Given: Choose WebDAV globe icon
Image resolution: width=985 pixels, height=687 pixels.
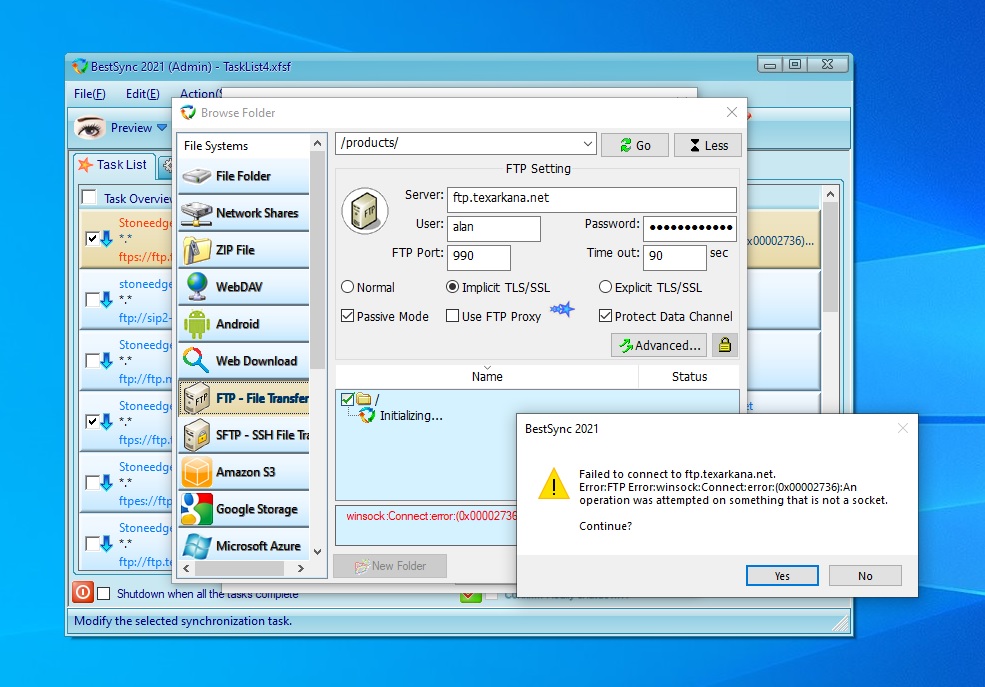Looking at the screenshot, I should pos(197,286).
